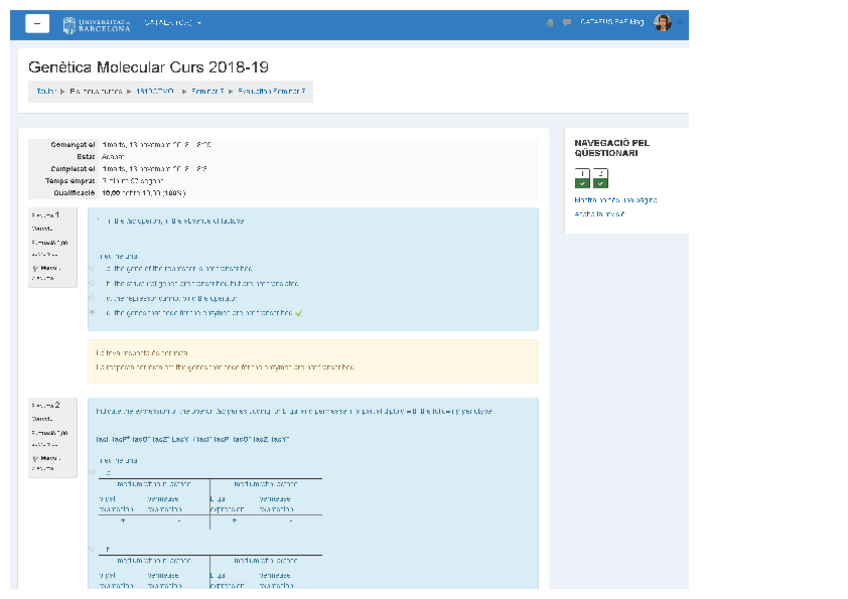Image resolution: width=848 pixels, height=599 pixels.
Task: Expand the user menu arrow beside avatar
Action: [x=679, y=23]
